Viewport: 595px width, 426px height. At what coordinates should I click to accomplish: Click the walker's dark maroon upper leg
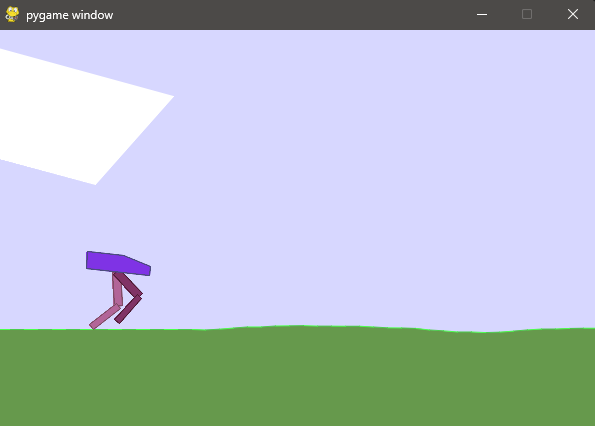pyautogui.click(x=128, y=284)
